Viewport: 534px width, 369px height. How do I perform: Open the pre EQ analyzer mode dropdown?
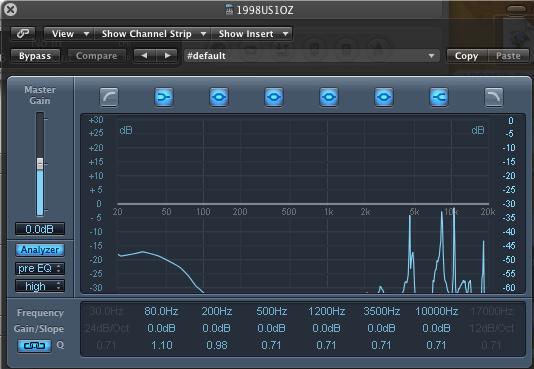click(40, 269)
